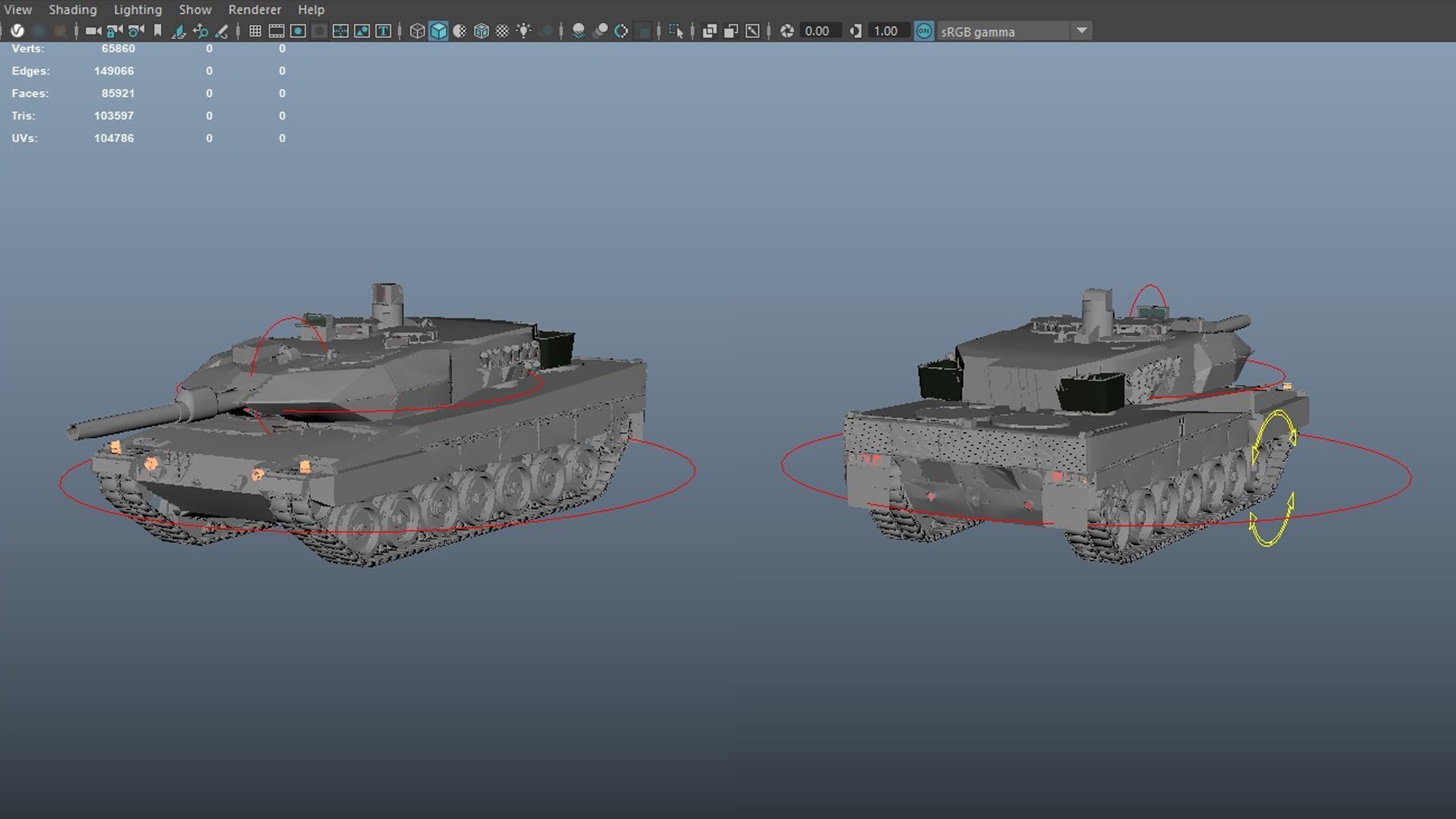
Task: Toggle the Lock Camera icon
Action: pos(115,31)
